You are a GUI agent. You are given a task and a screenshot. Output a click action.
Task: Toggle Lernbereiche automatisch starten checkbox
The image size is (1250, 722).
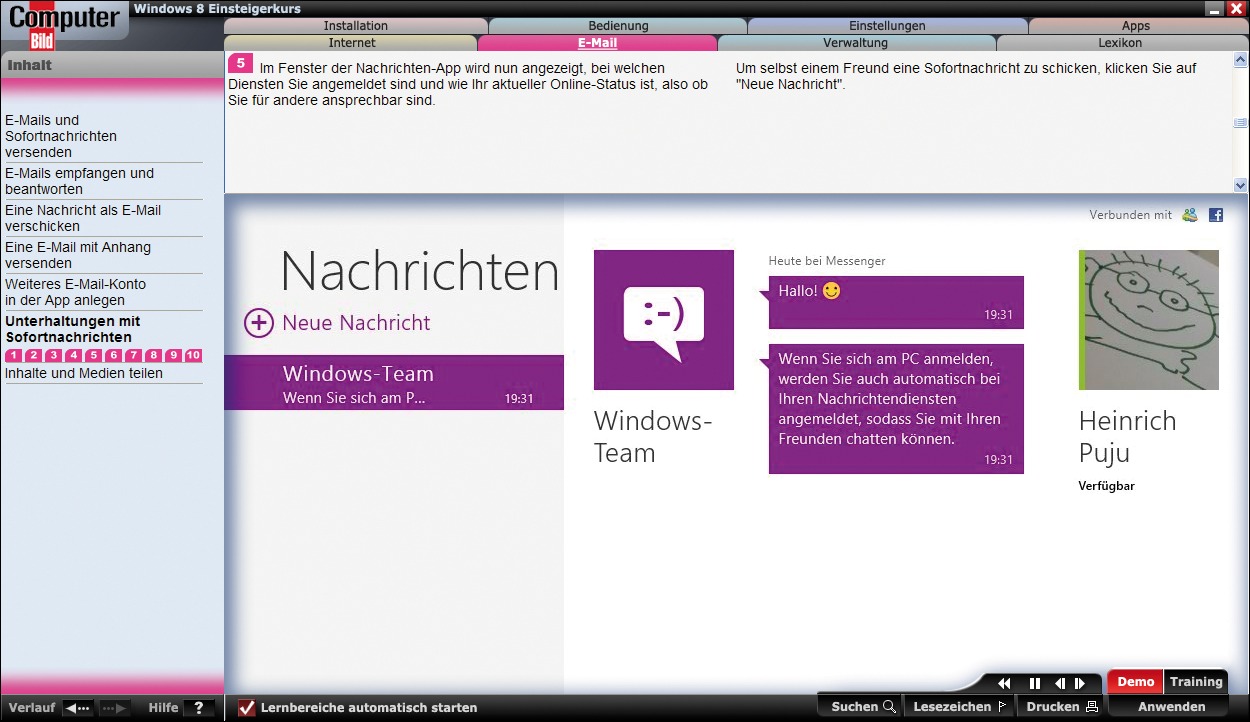pyautogui.click(x=247, y=708)
